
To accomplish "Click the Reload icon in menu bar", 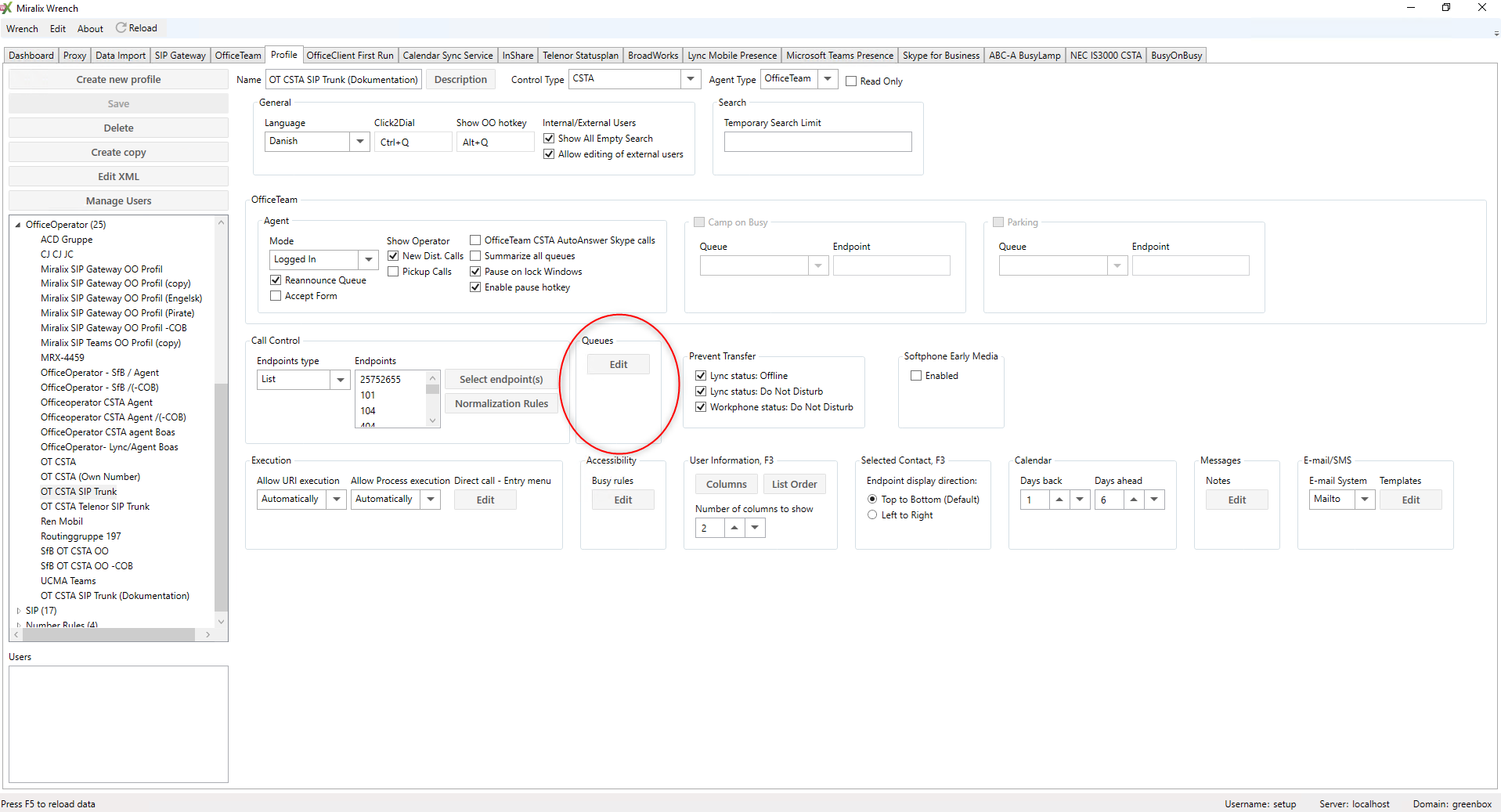I will coord(121,28).
